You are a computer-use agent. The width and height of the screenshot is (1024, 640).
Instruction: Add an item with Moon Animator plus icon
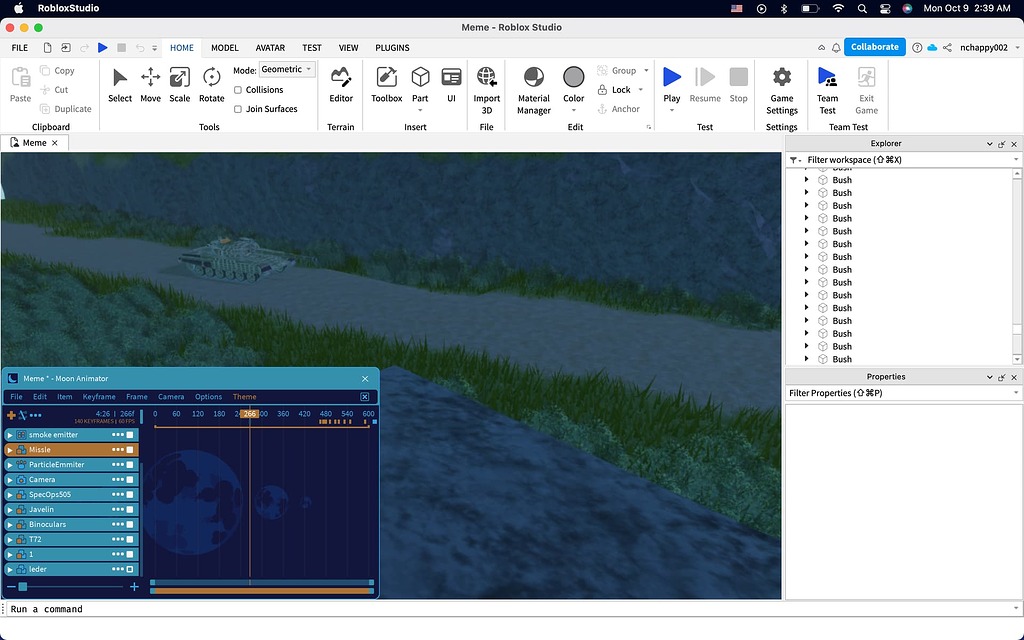point(11,415)
